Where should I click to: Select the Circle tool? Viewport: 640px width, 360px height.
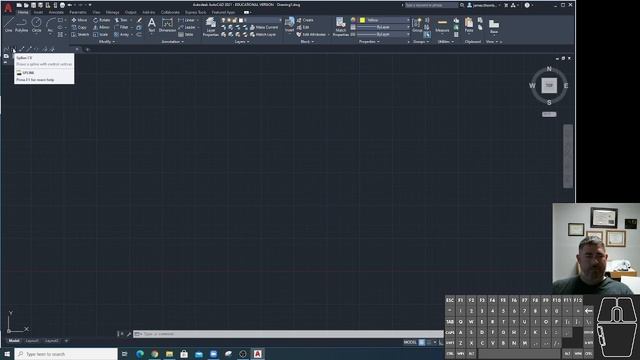pos(36,24)
